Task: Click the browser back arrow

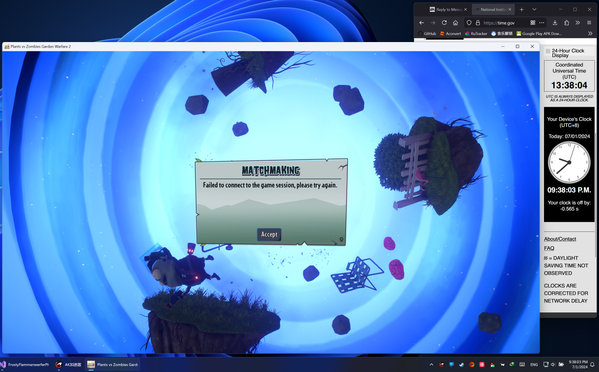Action: pyautogui.click(x=422, y=23)
